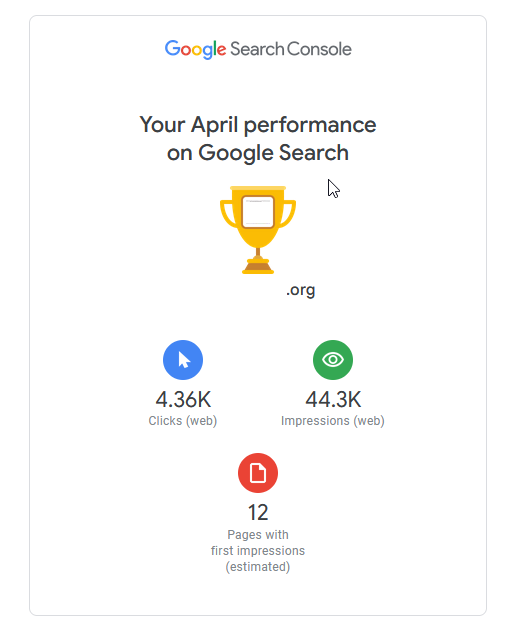
Task: Select the green eye impressions icon
Action: pos(332,360)
